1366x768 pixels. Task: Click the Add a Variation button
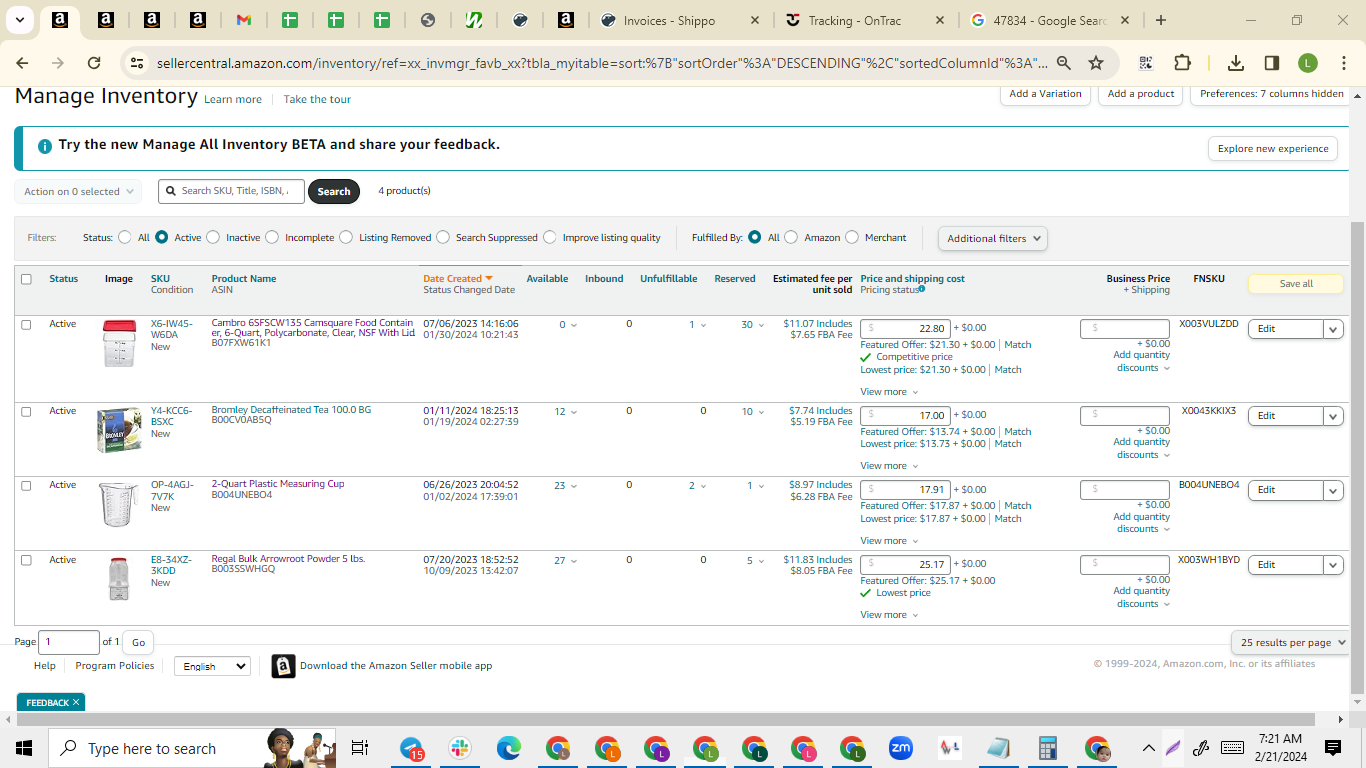pos(1045,94)
